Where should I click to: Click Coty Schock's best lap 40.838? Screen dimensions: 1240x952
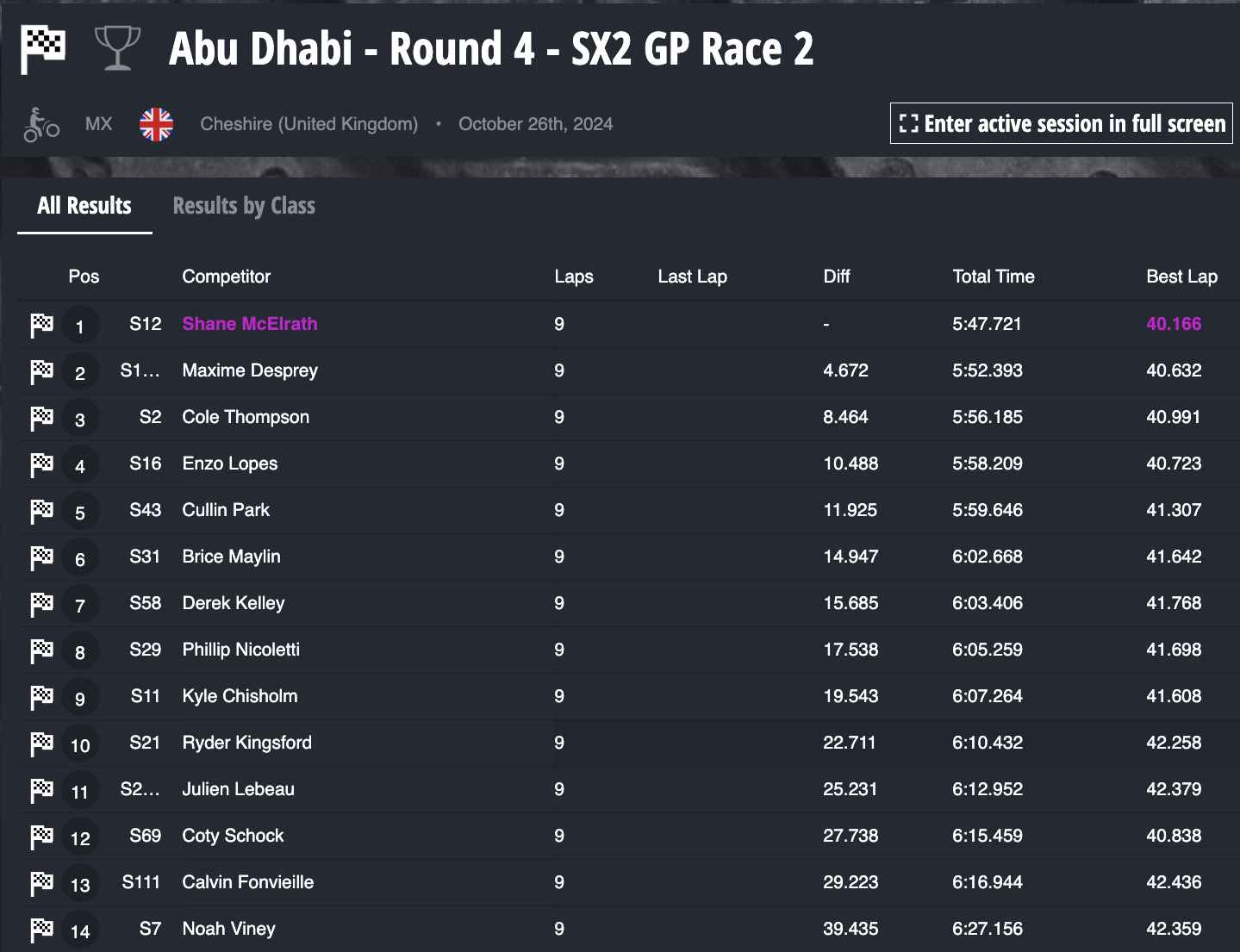pos(1174,836)
